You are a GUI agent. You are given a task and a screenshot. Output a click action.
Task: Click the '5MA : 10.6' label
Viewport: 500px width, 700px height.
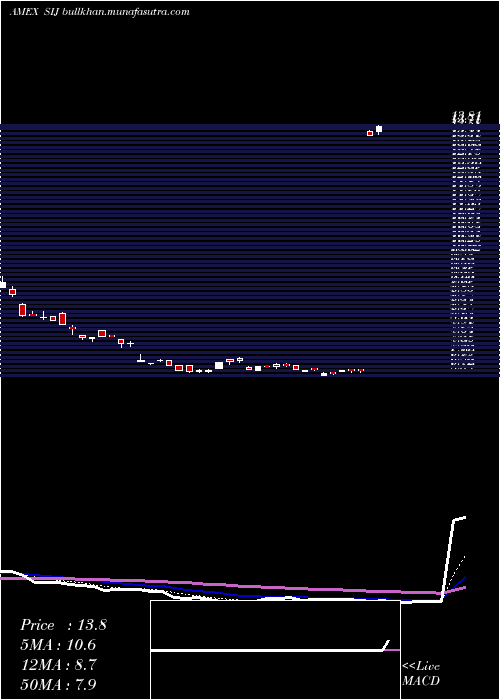point(58,645)
